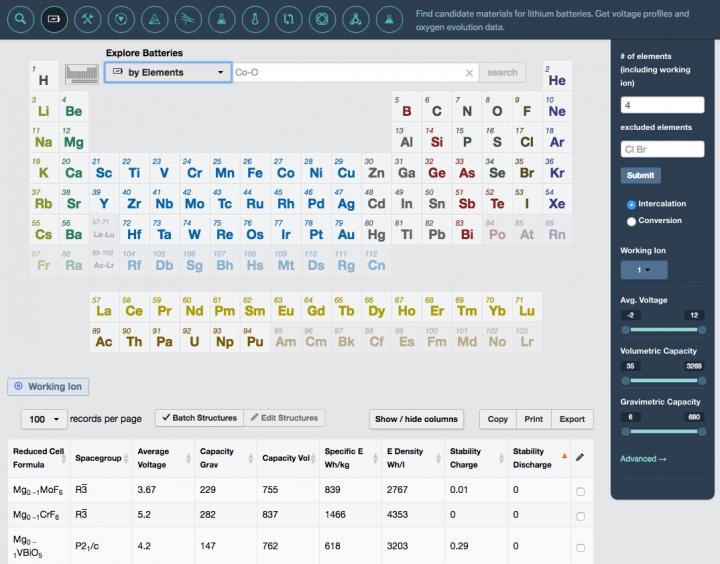Click the Avg. Voltage slider right handle
Screen dimensions: 720x564
[x=702, y=328]
